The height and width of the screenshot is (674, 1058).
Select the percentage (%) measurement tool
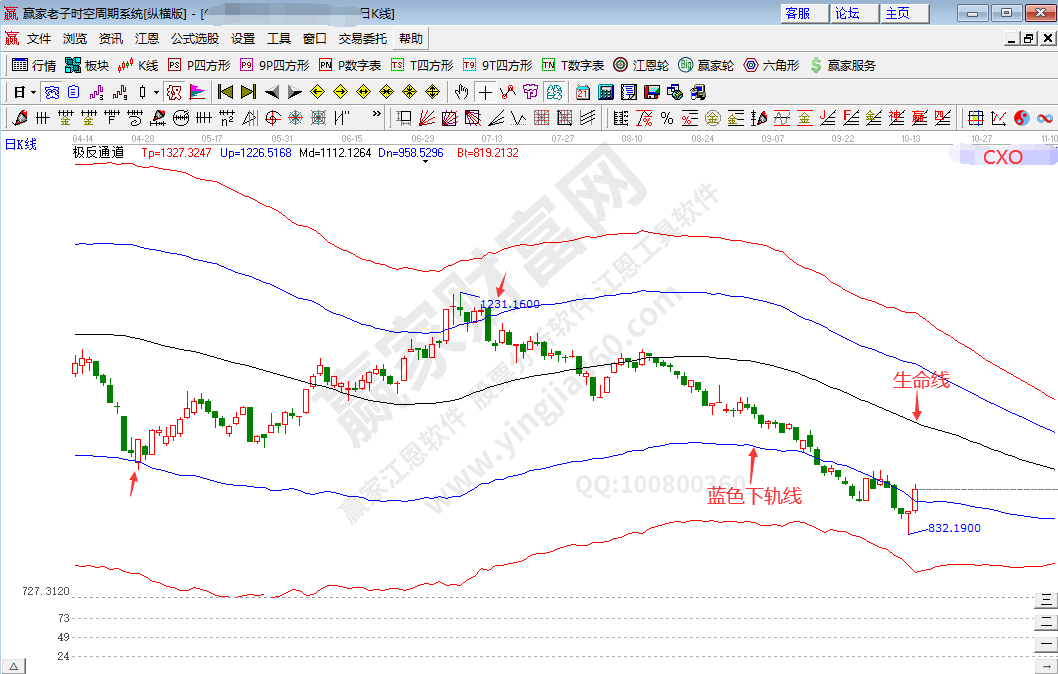click(667, 118)
